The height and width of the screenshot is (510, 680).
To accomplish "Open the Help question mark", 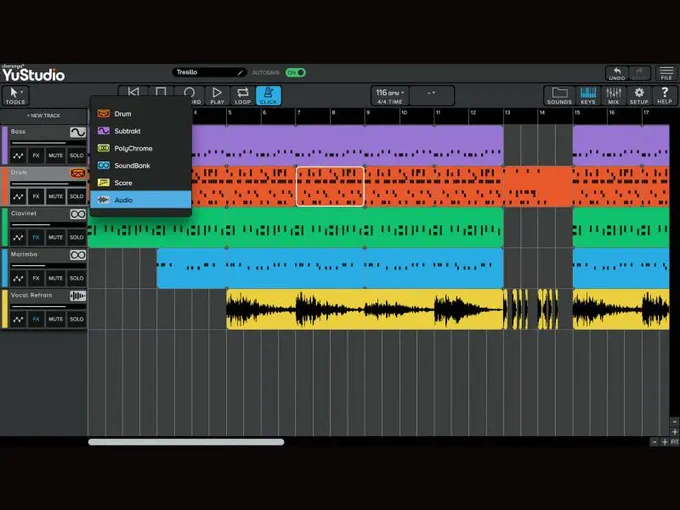I will [664, 96].
